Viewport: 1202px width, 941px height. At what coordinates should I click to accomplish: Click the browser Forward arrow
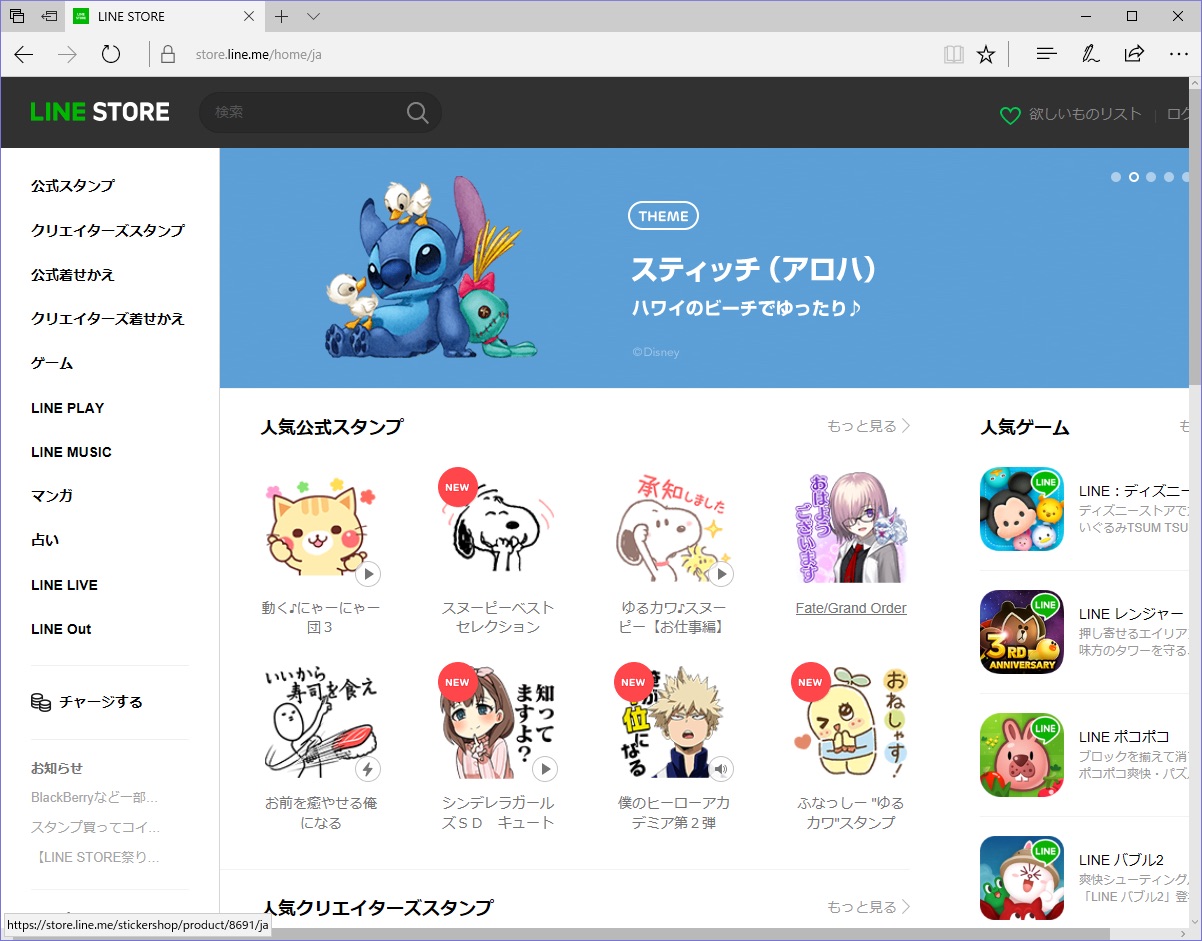click(67, 54)
